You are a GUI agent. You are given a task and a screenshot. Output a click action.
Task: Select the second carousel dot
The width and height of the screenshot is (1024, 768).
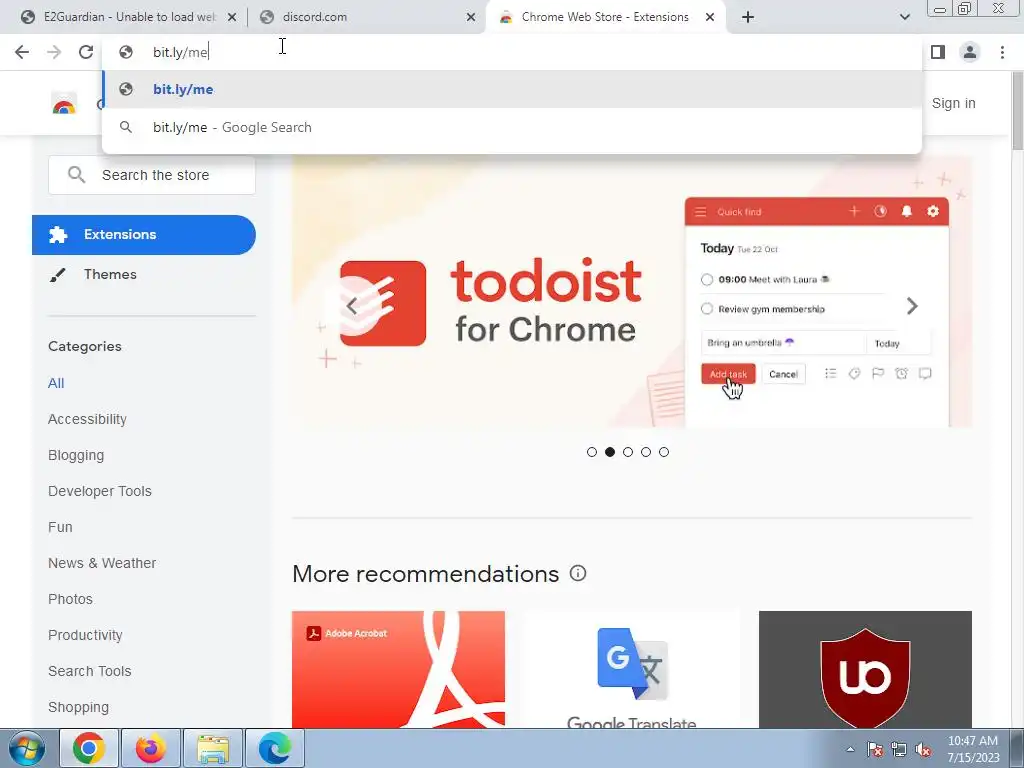610,452
